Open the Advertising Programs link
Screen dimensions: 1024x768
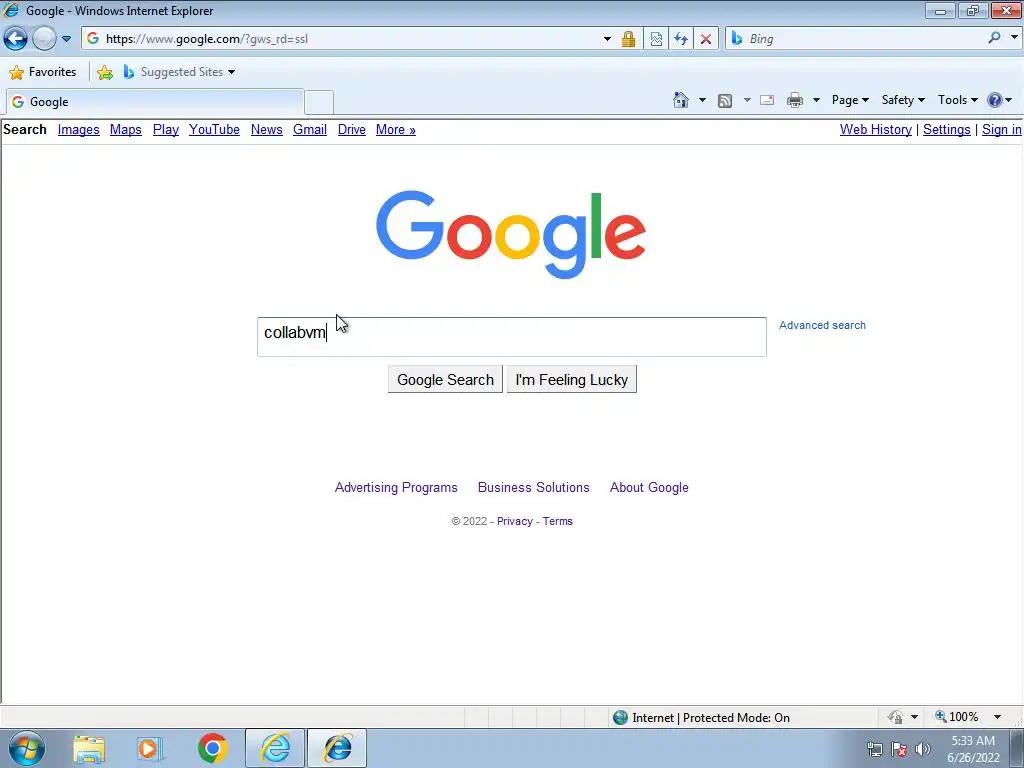[x=396, y=487]
